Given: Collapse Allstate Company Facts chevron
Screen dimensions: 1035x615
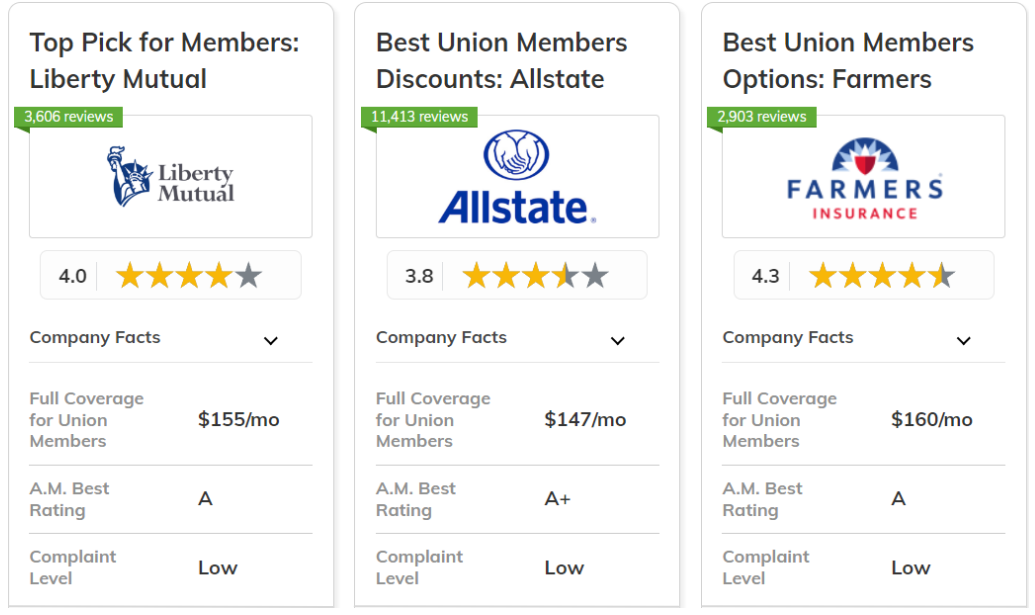Looking at the screenshot, I should point(617,340).
